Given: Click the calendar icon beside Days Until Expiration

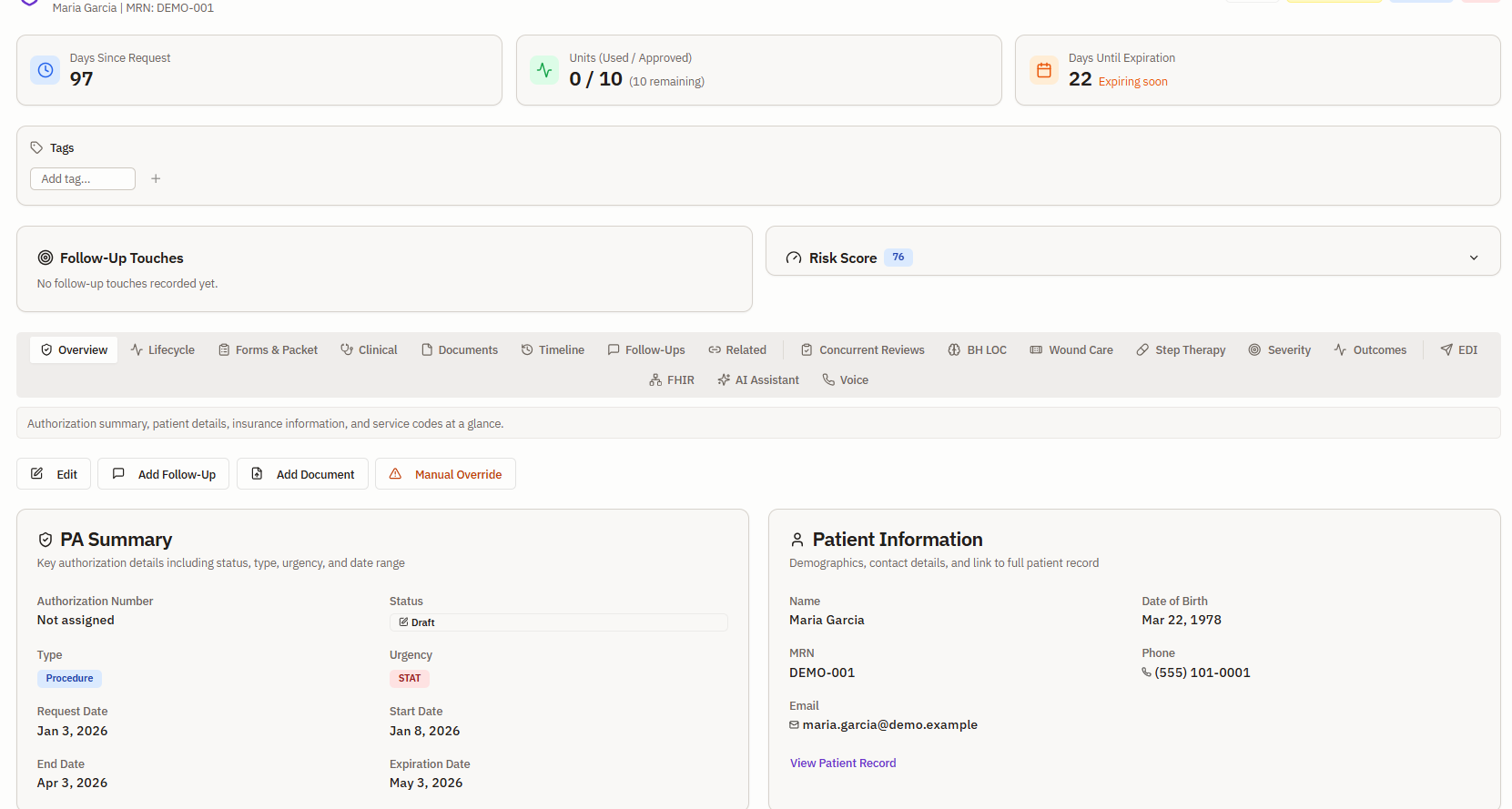Looking at the screenshot, I should click(x=1044, y=70).
